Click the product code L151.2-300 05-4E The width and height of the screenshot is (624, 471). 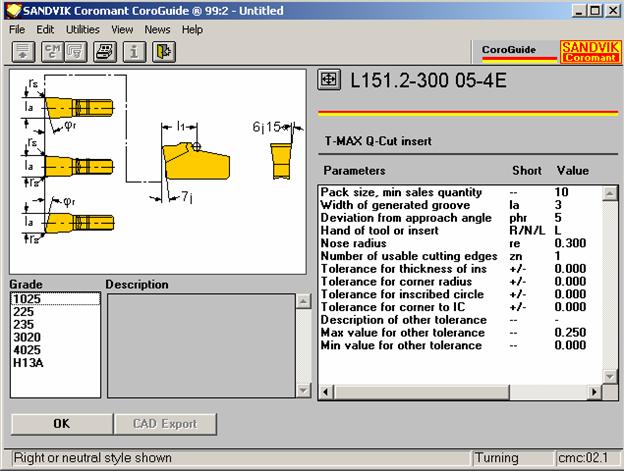coord(428,80)
